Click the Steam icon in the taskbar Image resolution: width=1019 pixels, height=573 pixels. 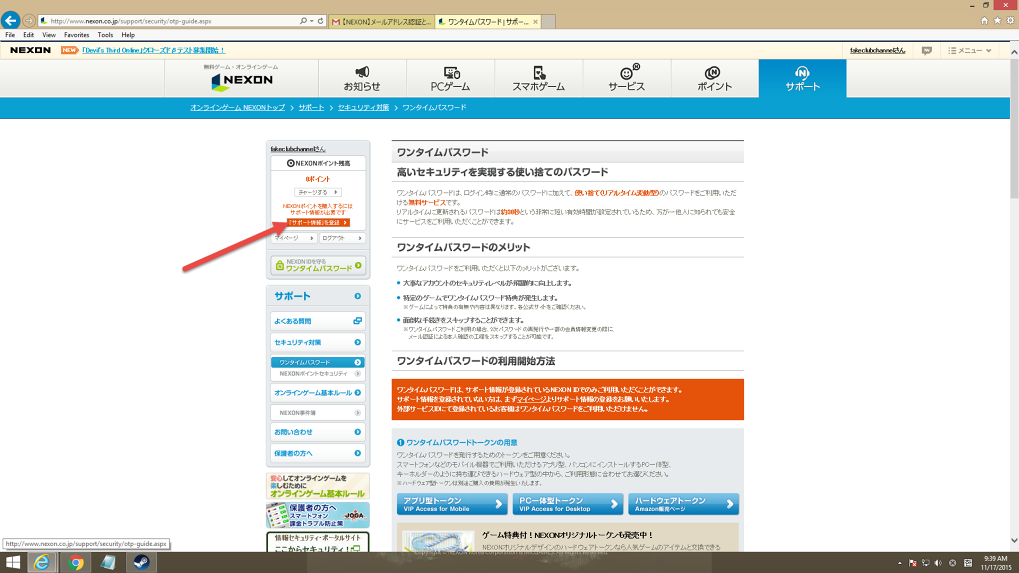pos(137,561)
